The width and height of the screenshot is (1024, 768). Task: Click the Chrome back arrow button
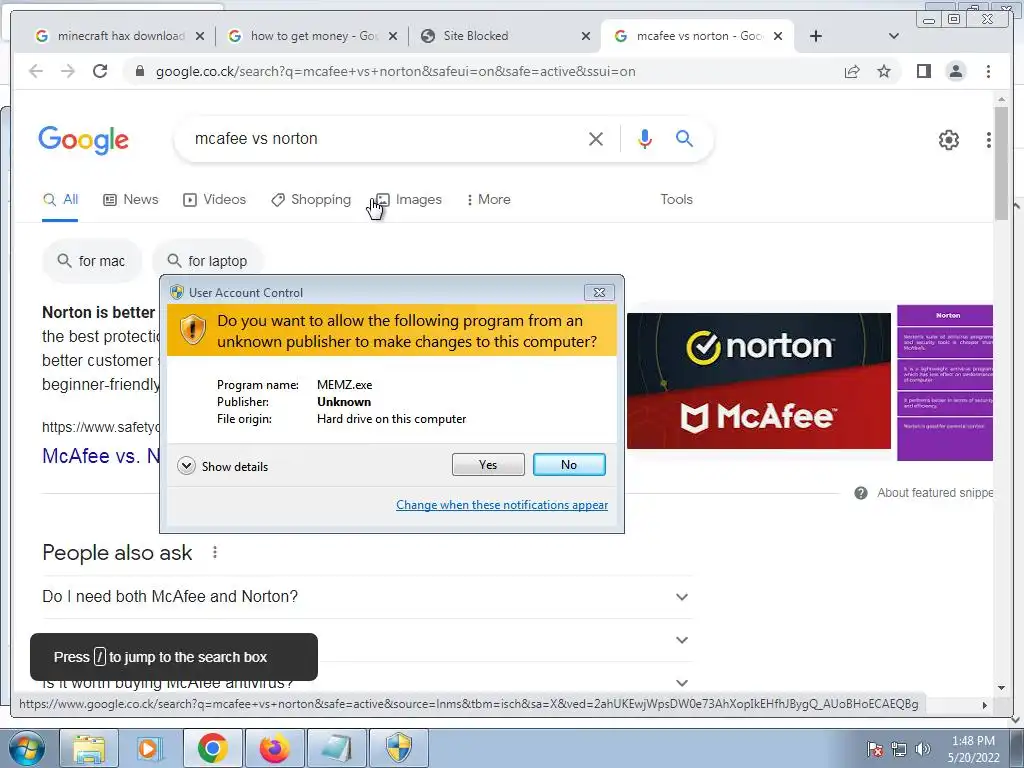click(x=36, y=71)
